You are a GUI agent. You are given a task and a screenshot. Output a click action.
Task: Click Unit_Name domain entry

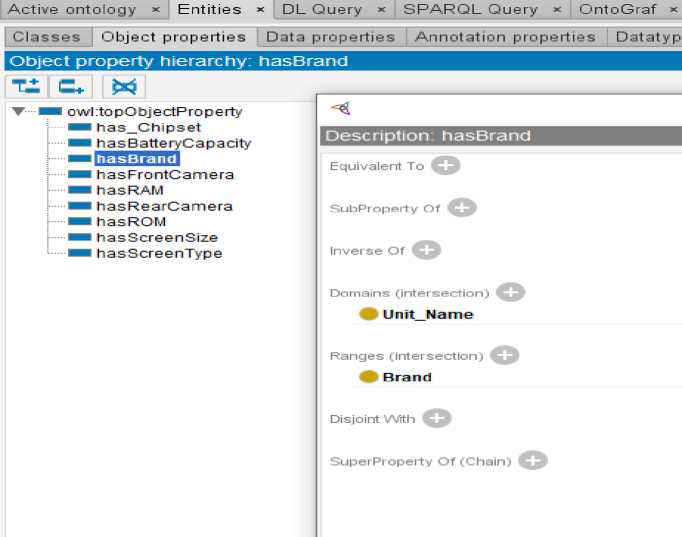428,314
